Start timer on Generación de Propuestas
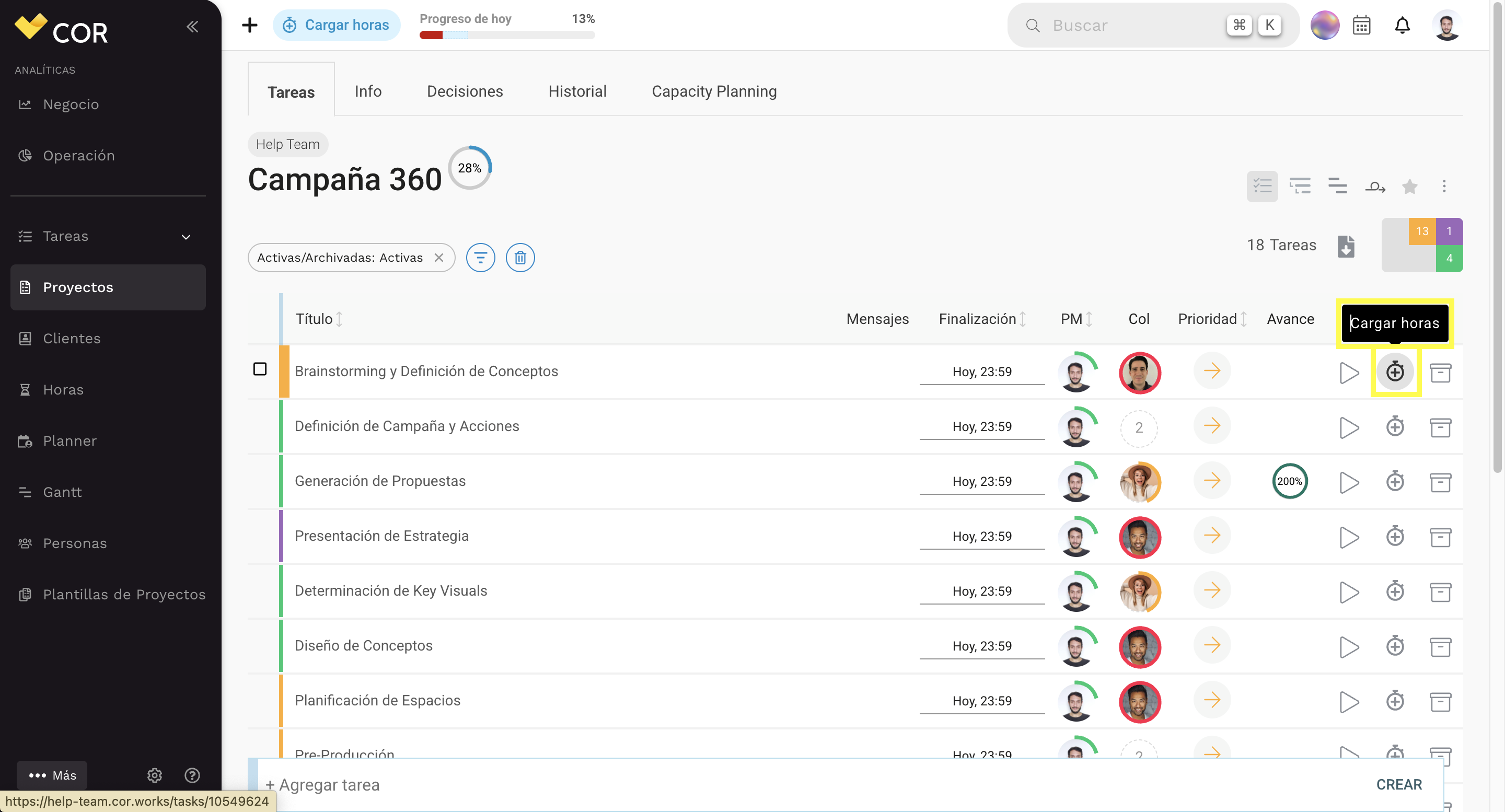This screenshot has width=1505, height=812. (x=1348, y=482)
